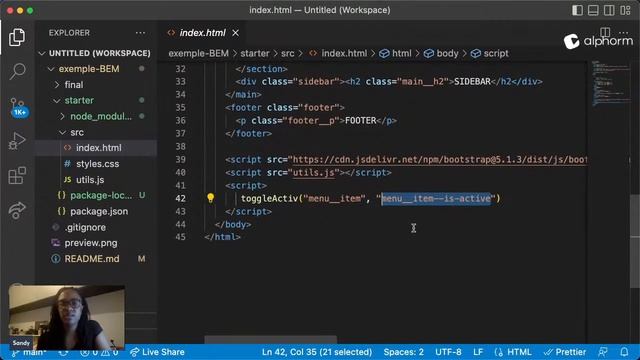This screenshot has width=640, height=360.
Task: Click the horizontal editor scrollbar thumb
Action: coord(271,340)
